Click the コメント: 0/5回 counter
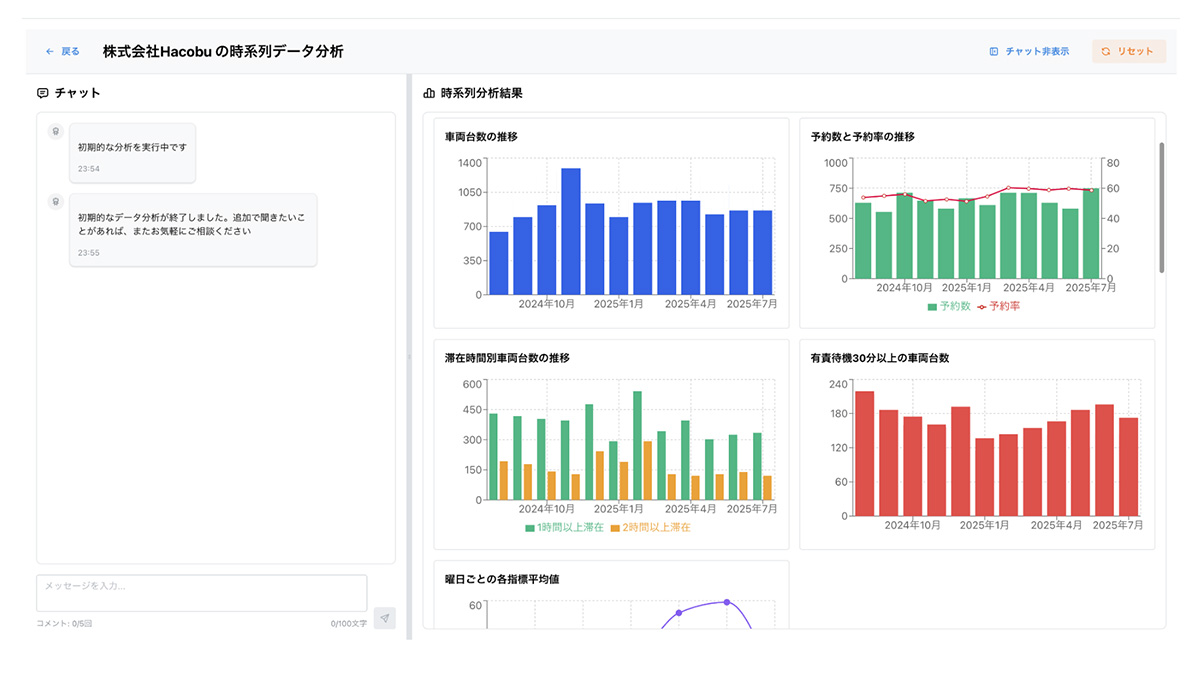The image size is (1200, 675). tap(64, 623)
